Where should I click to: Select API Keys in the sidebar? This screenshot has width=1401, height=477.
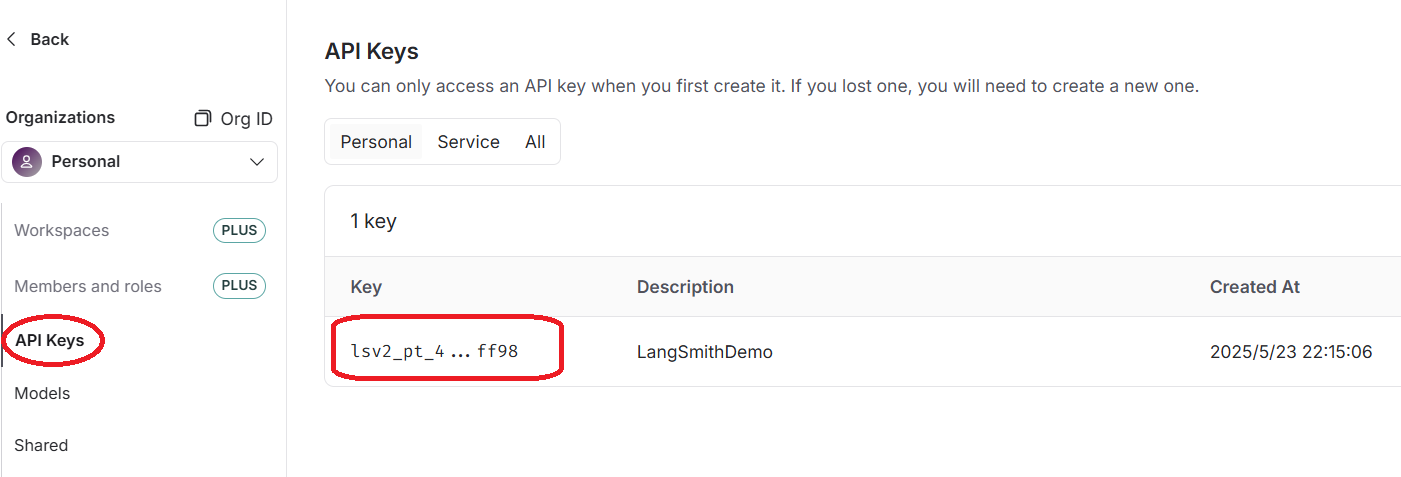50,341
